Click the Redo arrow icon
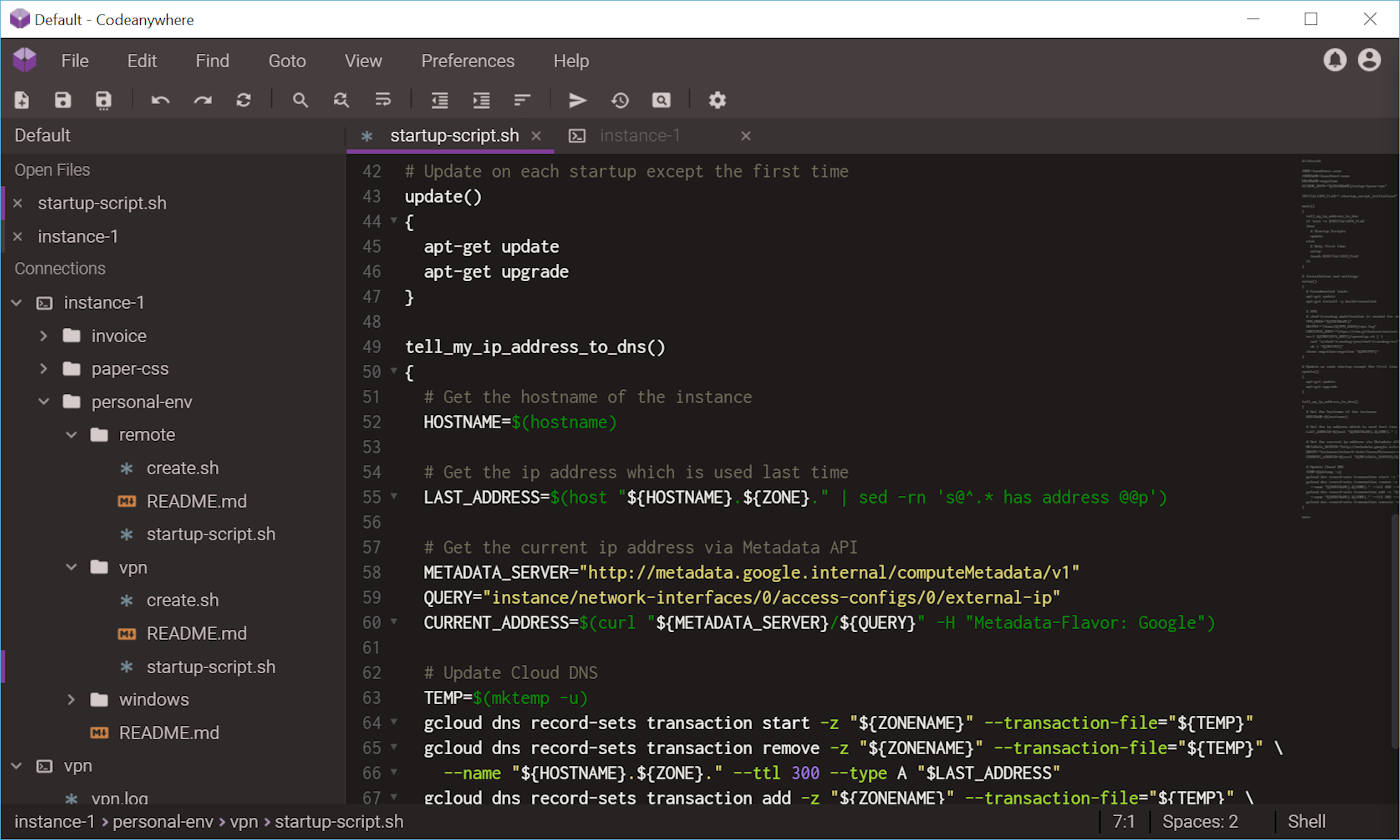Image resolution: width=1400 pixels, height=840 pixels. (x=203, y=100)
